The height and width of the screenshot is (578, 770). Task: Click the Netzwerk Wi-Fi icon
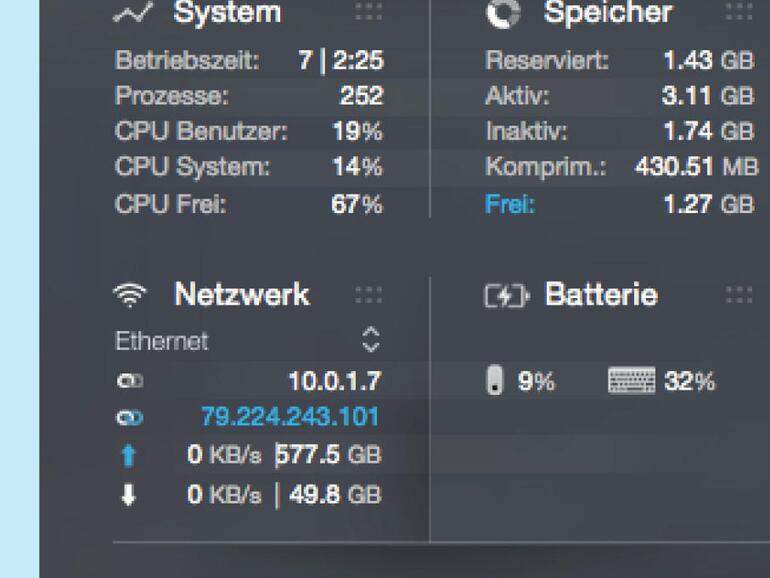130,295
